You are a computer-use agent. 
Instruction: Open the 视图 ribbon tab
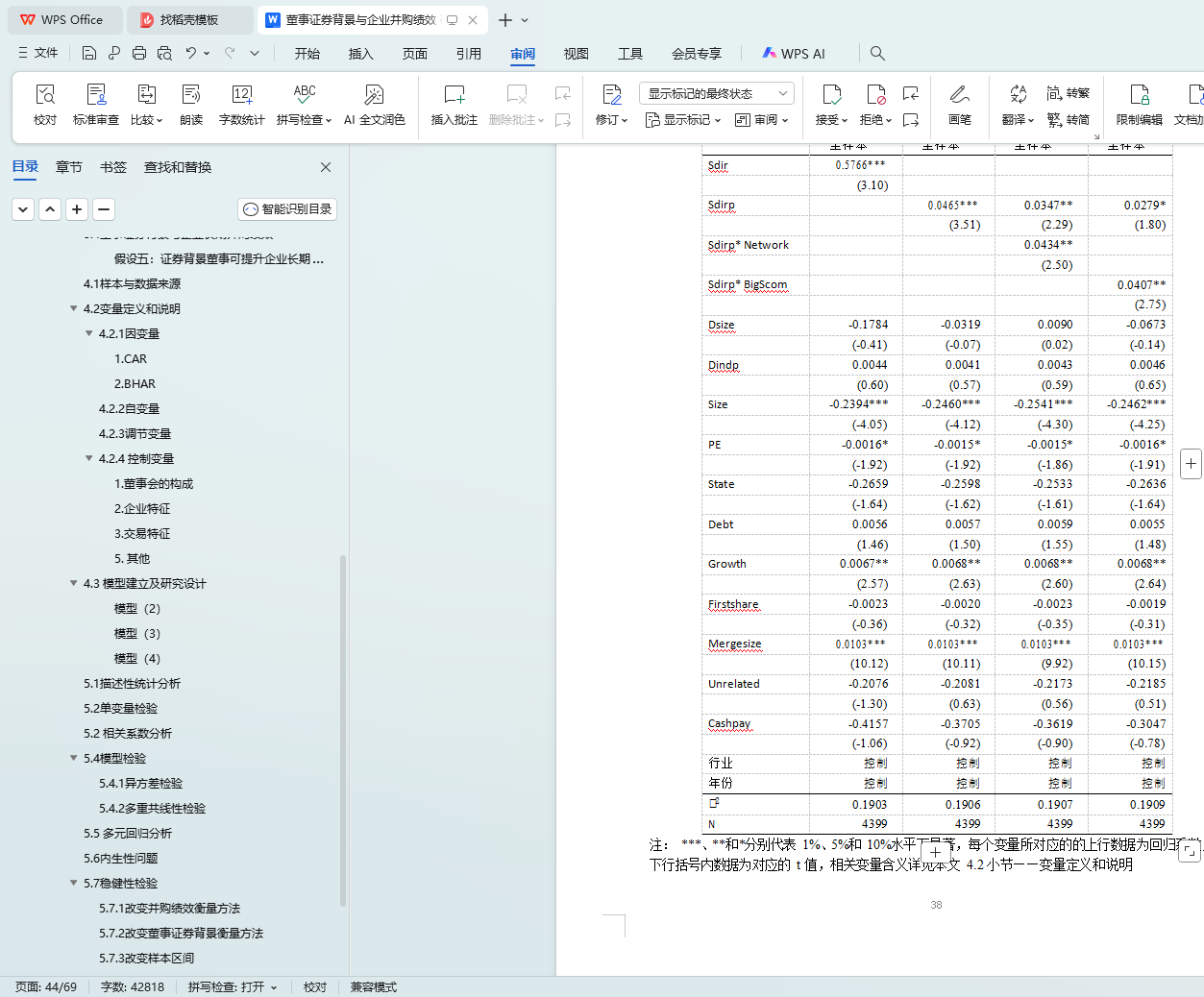pyautogui.click(x=577, y=54)
